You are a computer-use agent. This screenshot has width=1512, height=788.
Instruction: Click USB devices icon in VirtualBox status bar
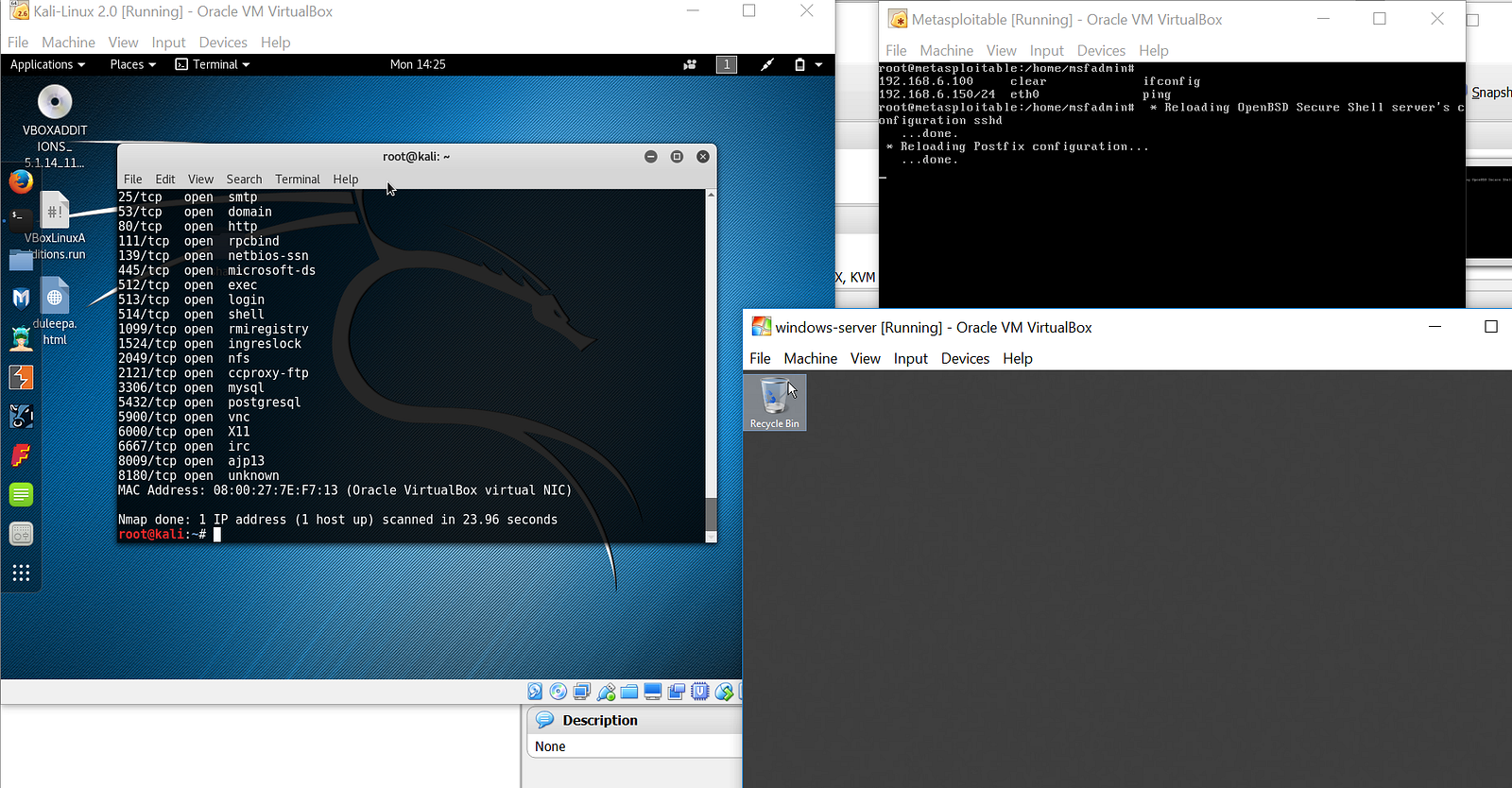(606, 692)
